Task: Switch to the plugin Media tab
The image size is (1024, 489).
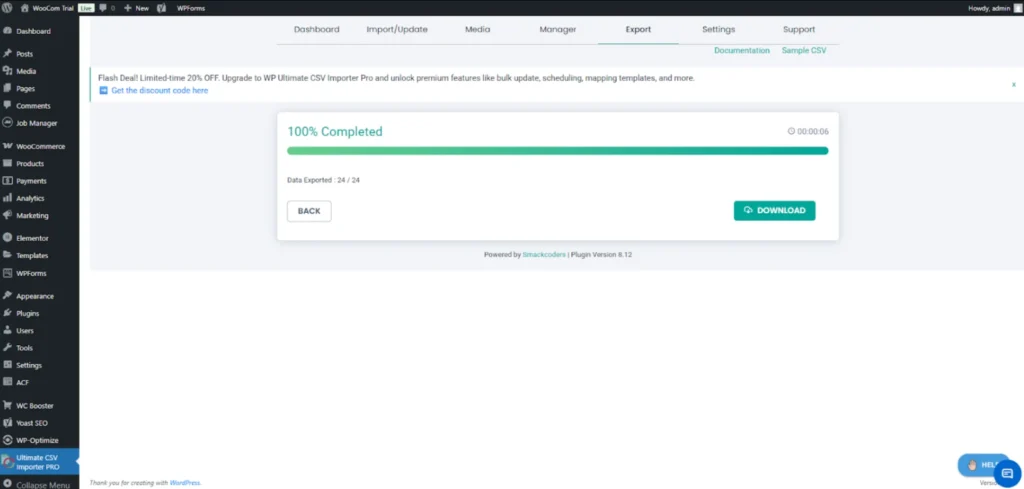Action: click(477, 29)
